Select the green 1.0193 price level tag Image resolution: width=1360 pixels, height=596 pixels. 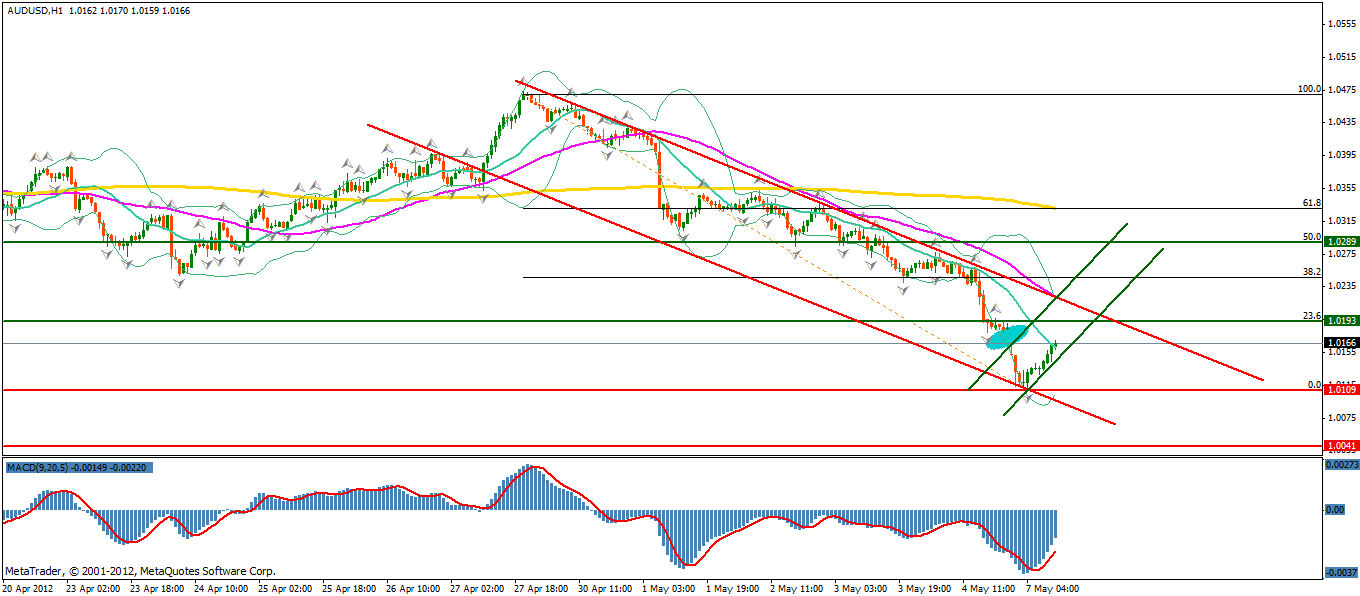[1339, 321]
